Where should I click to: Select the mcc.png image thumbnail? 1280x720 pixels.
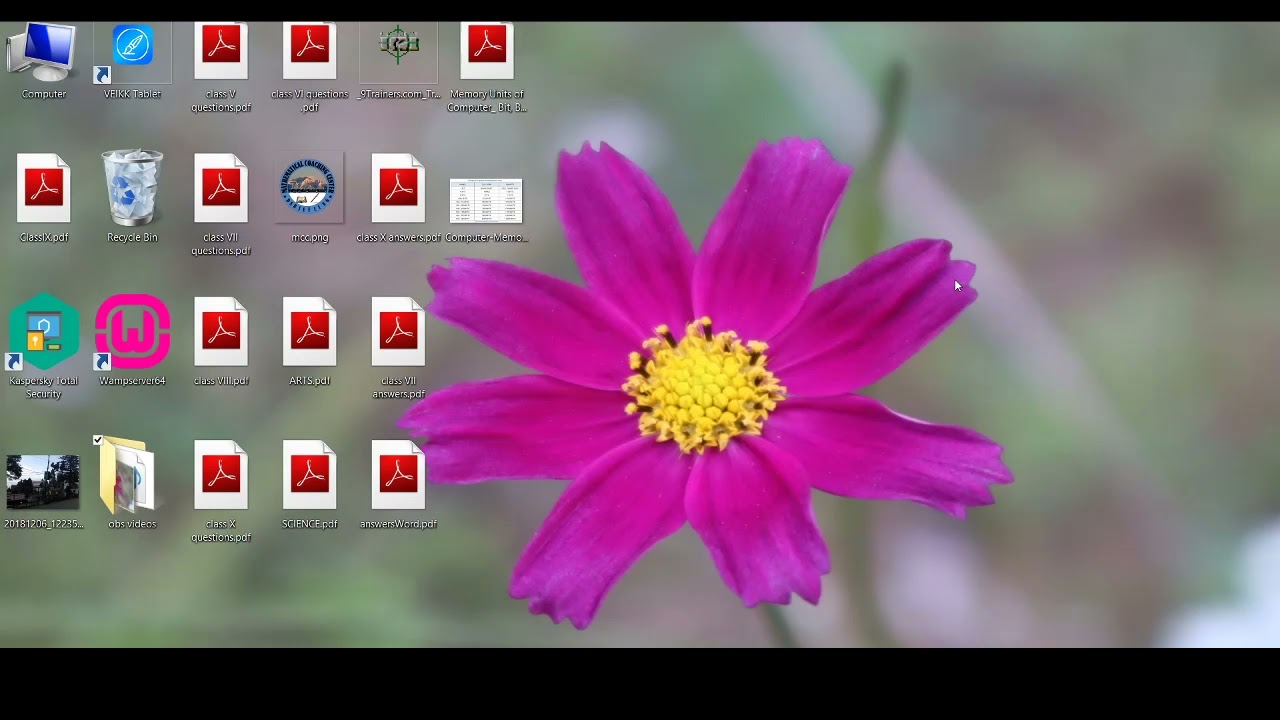pos(310,188)
